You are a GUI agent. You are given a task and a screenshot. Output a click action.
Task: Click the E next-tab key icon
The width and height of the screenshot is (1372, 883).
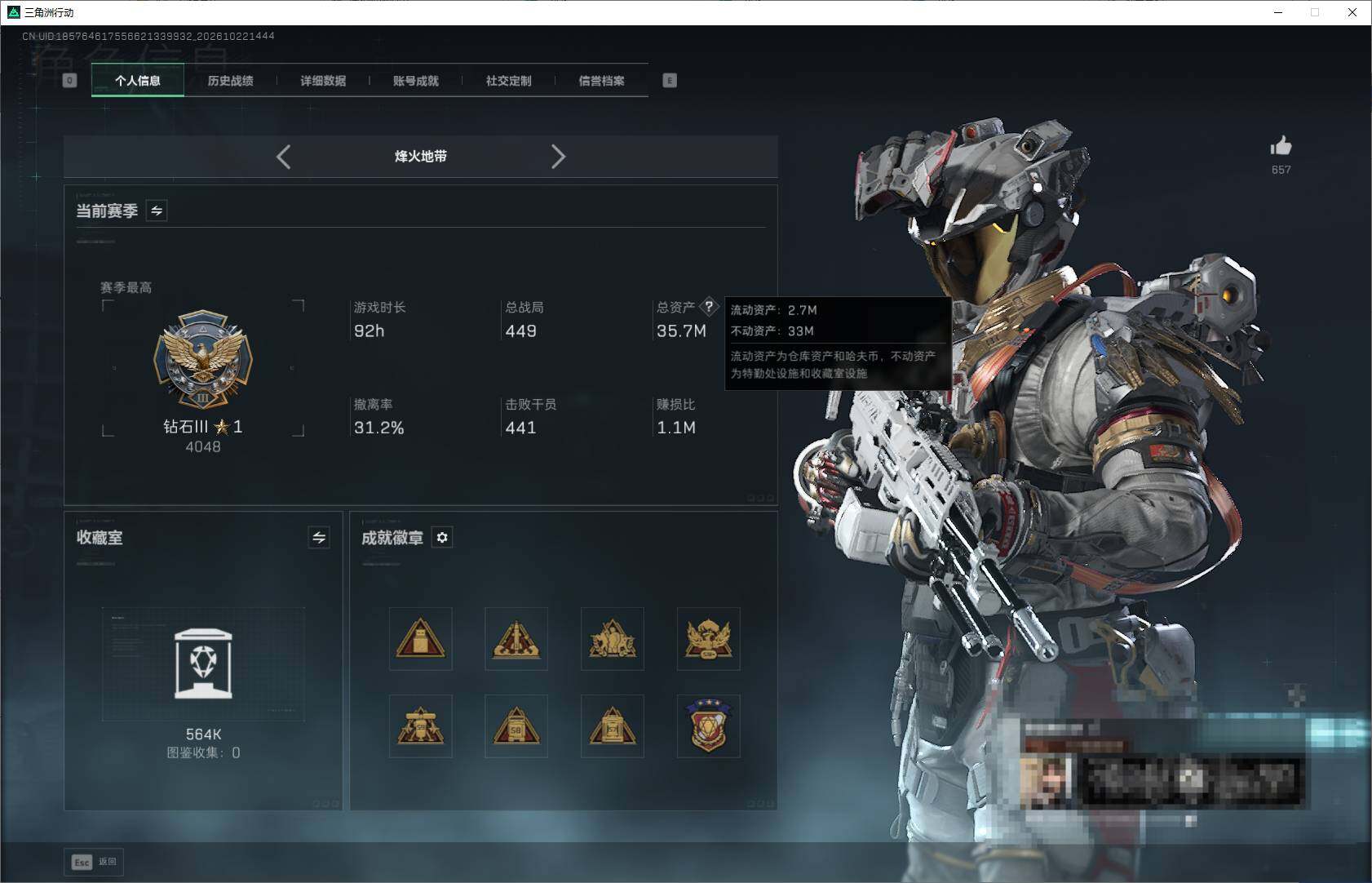[x=670, y=80]
